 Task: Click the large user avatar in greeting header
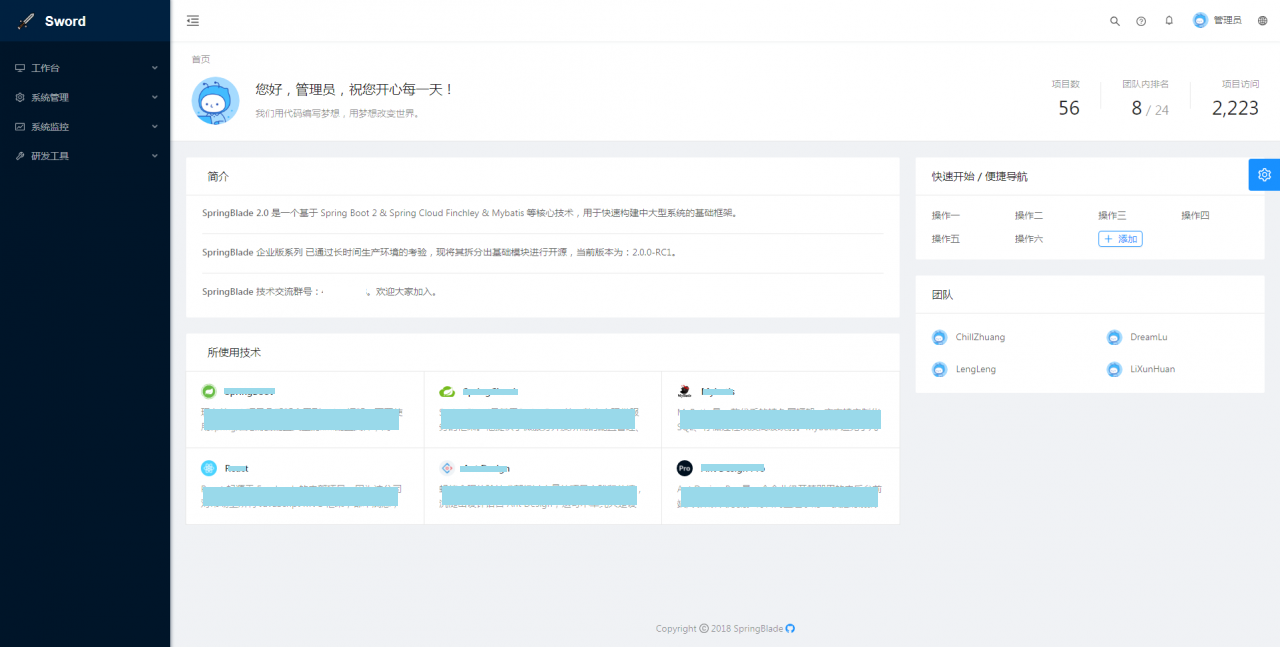pos(215,101)
